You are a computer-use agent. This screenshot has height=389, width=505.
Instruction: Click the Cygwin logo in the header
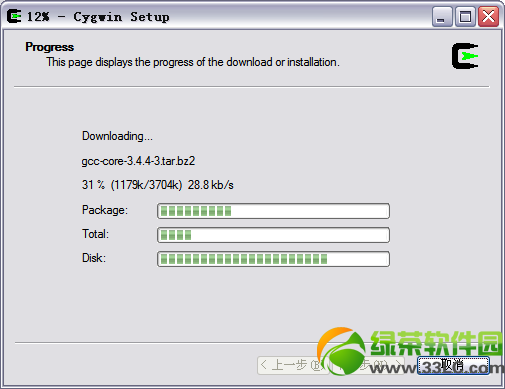click(x=465, y=56)
